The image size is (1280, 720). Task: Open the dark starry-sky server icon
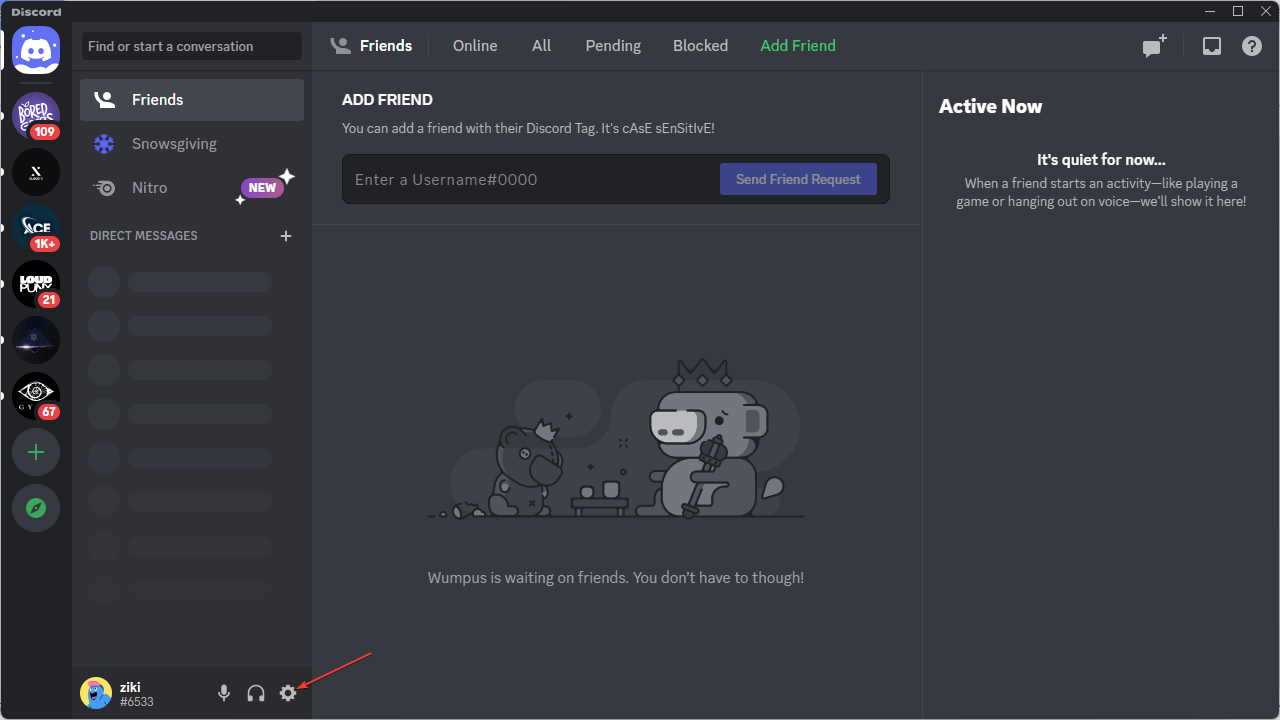click(x=36, y=340)
